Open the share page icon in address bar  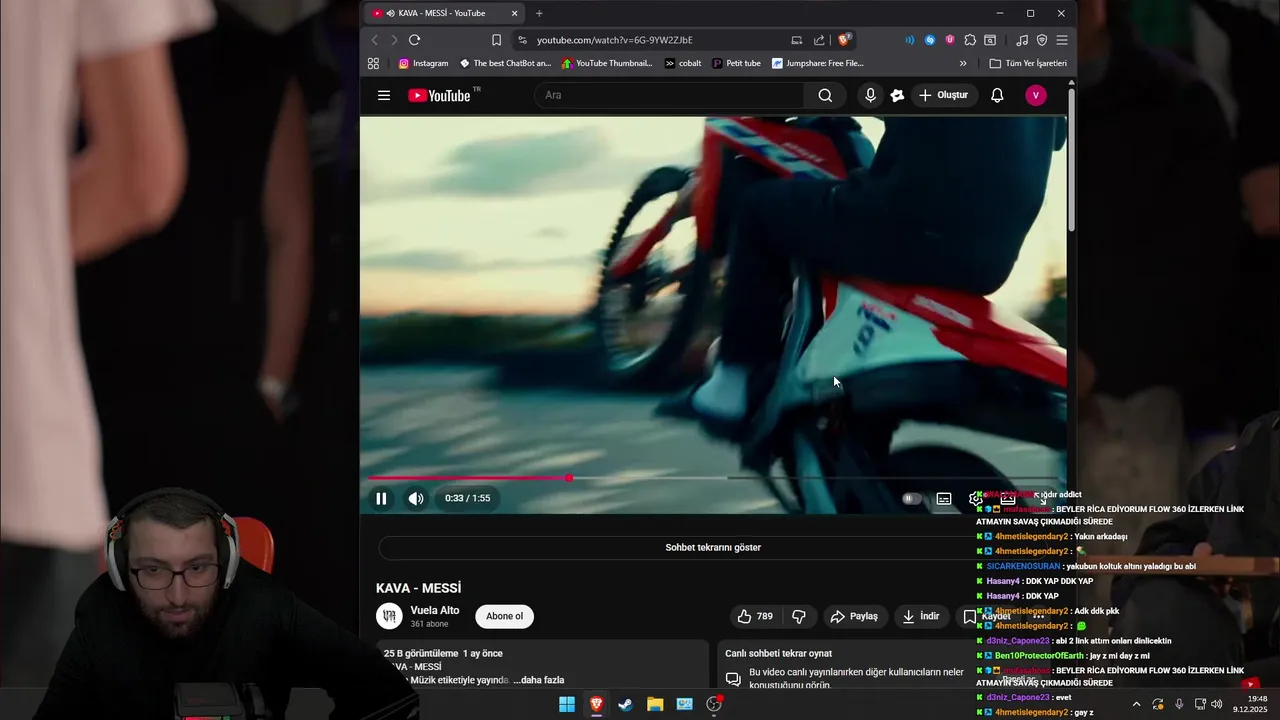tap(819, 40)
